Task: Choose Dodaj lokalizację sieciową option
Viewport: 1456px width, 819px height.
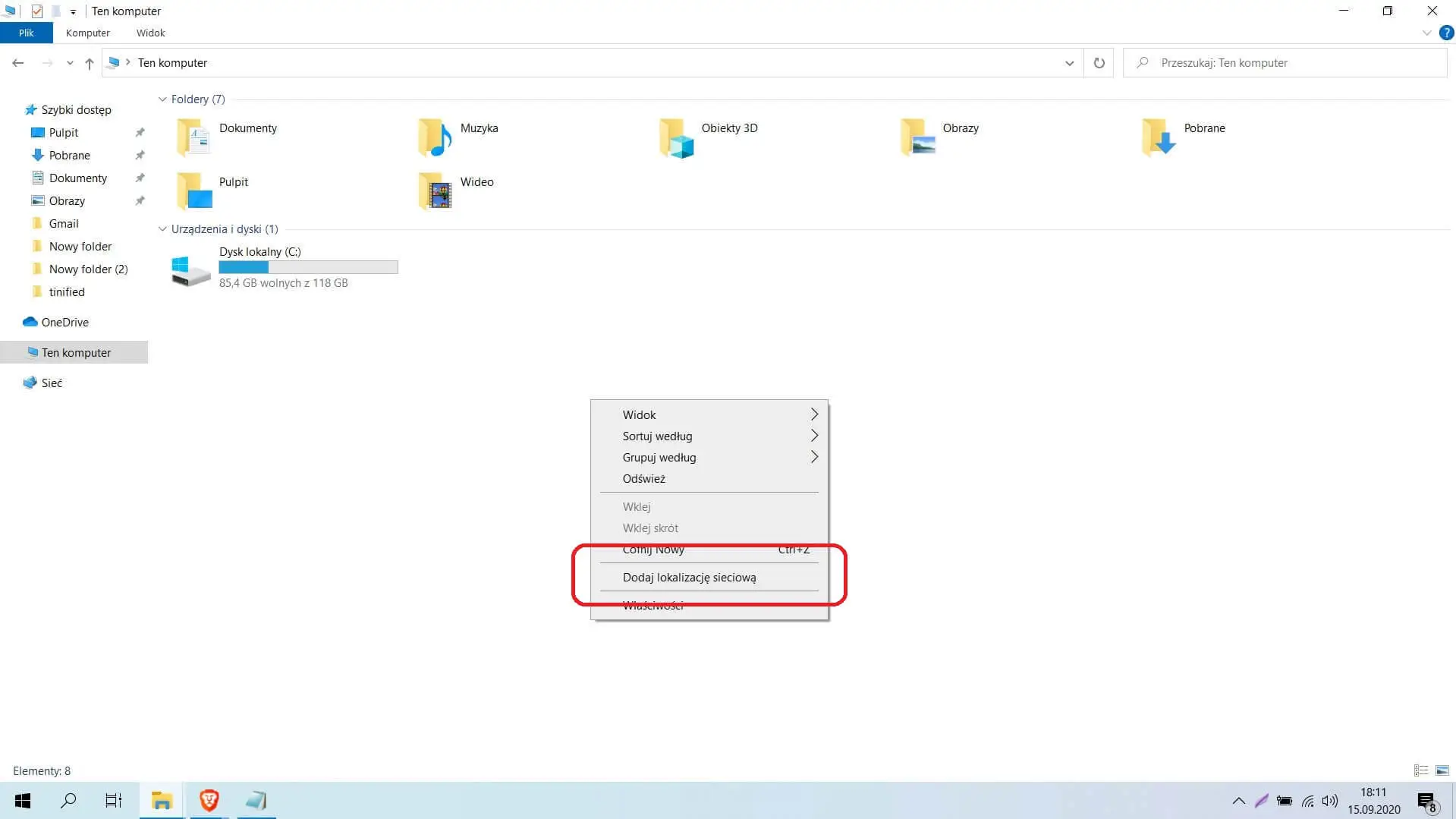Action: point(690,577)
